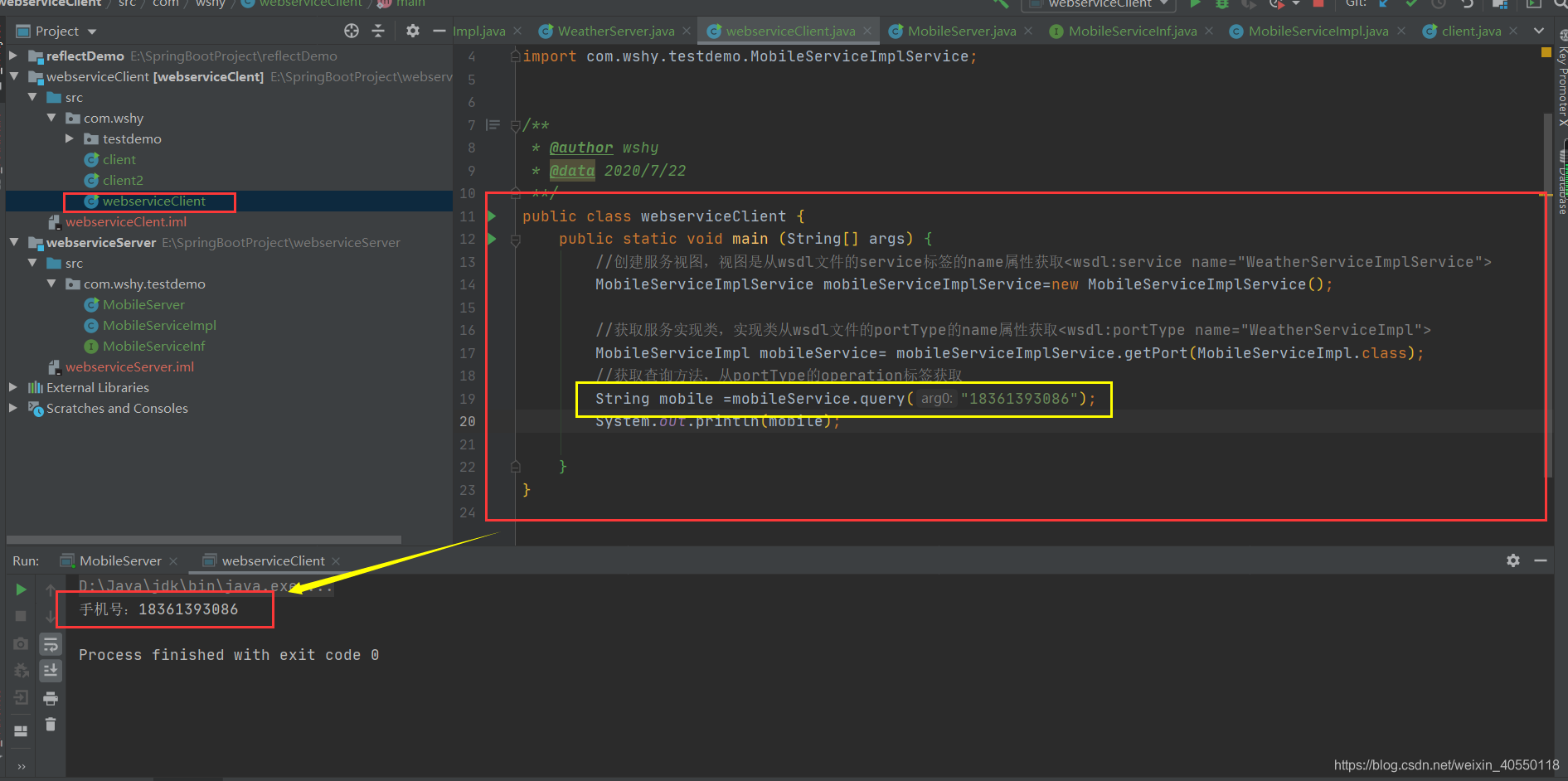The image size is (1568, 781).
Task: Click the yellow inspection warning indicator
Action: pyautogui.click(x=1546, y=52)
